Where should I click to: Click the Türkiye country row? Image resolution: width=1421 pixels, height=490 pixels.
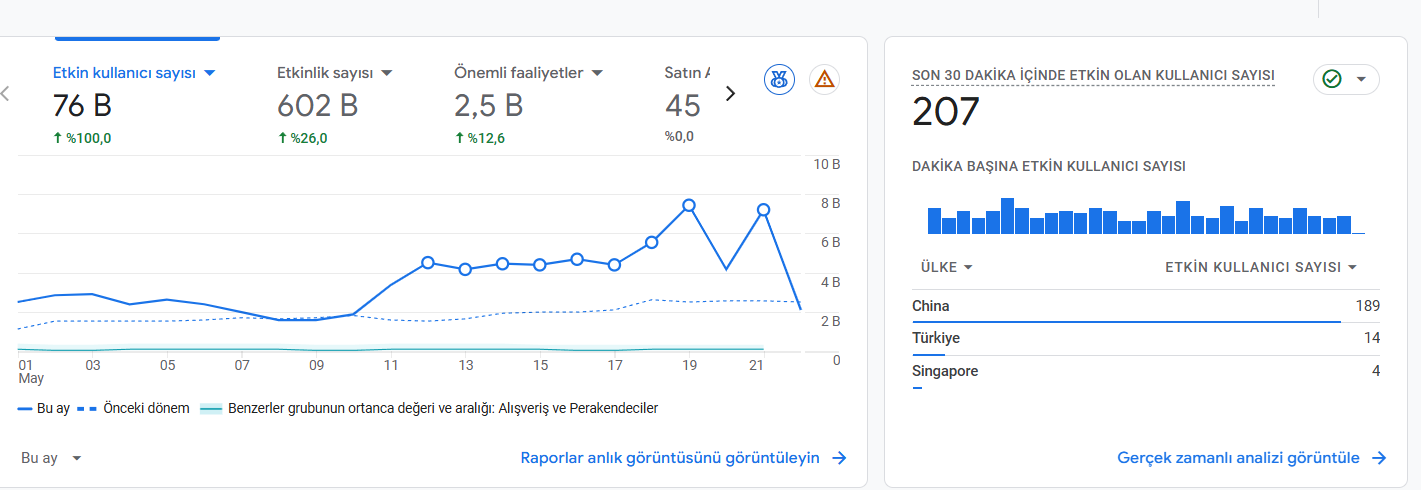click(x=1146, y=339)
